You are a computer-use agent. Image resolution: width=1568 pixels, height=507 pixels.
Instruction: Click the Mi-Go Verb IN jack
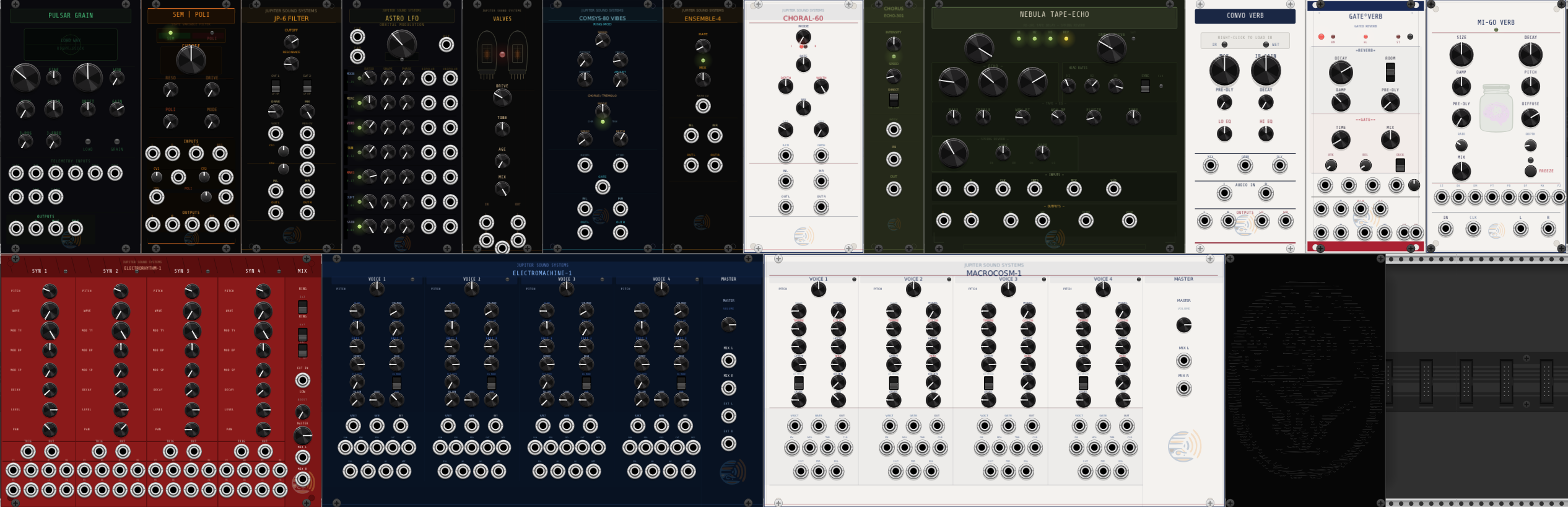1445,229
